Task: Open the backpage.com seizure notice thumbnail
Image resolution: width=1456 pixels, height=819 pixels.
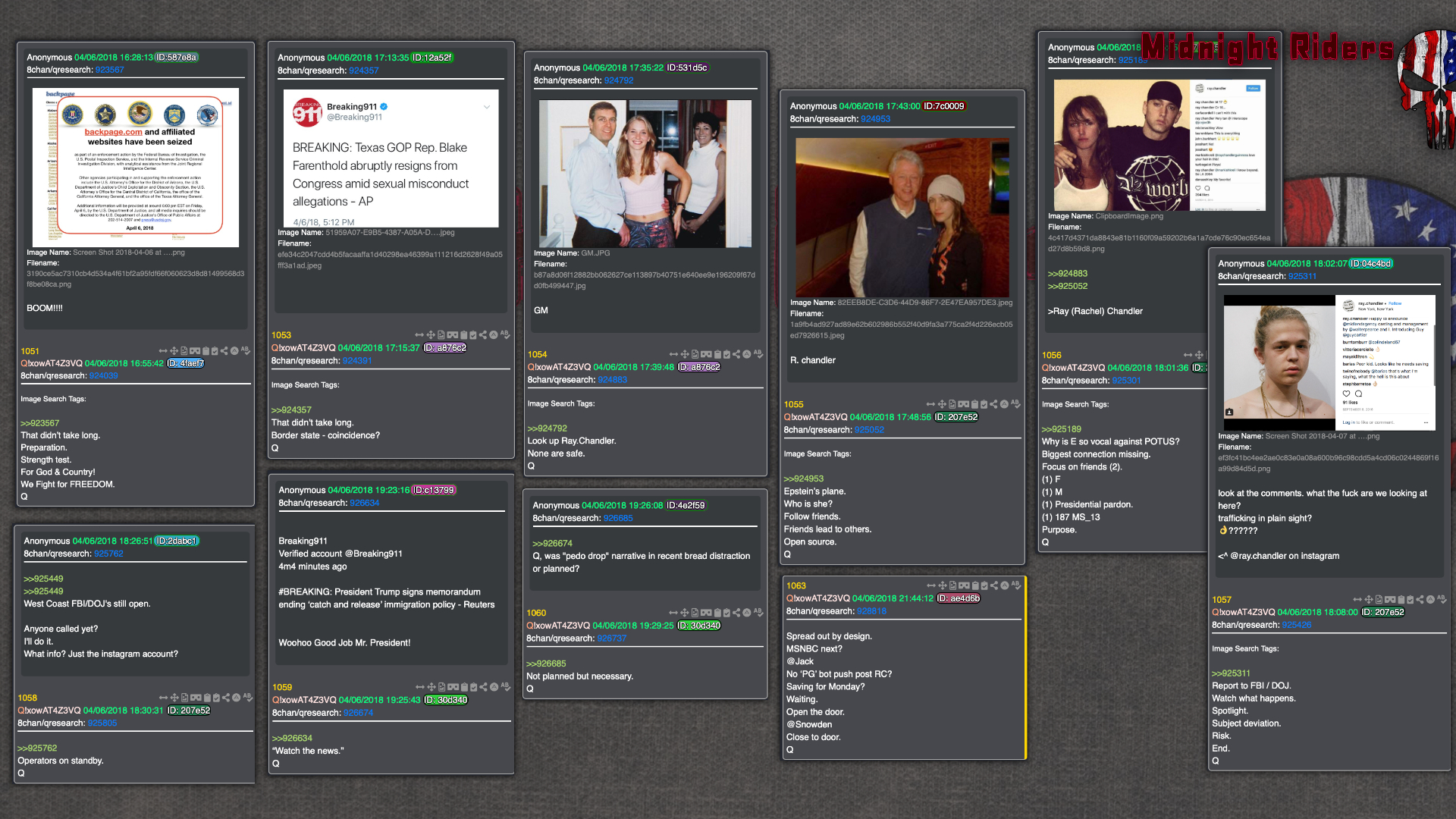Action: tap(136, 168)
